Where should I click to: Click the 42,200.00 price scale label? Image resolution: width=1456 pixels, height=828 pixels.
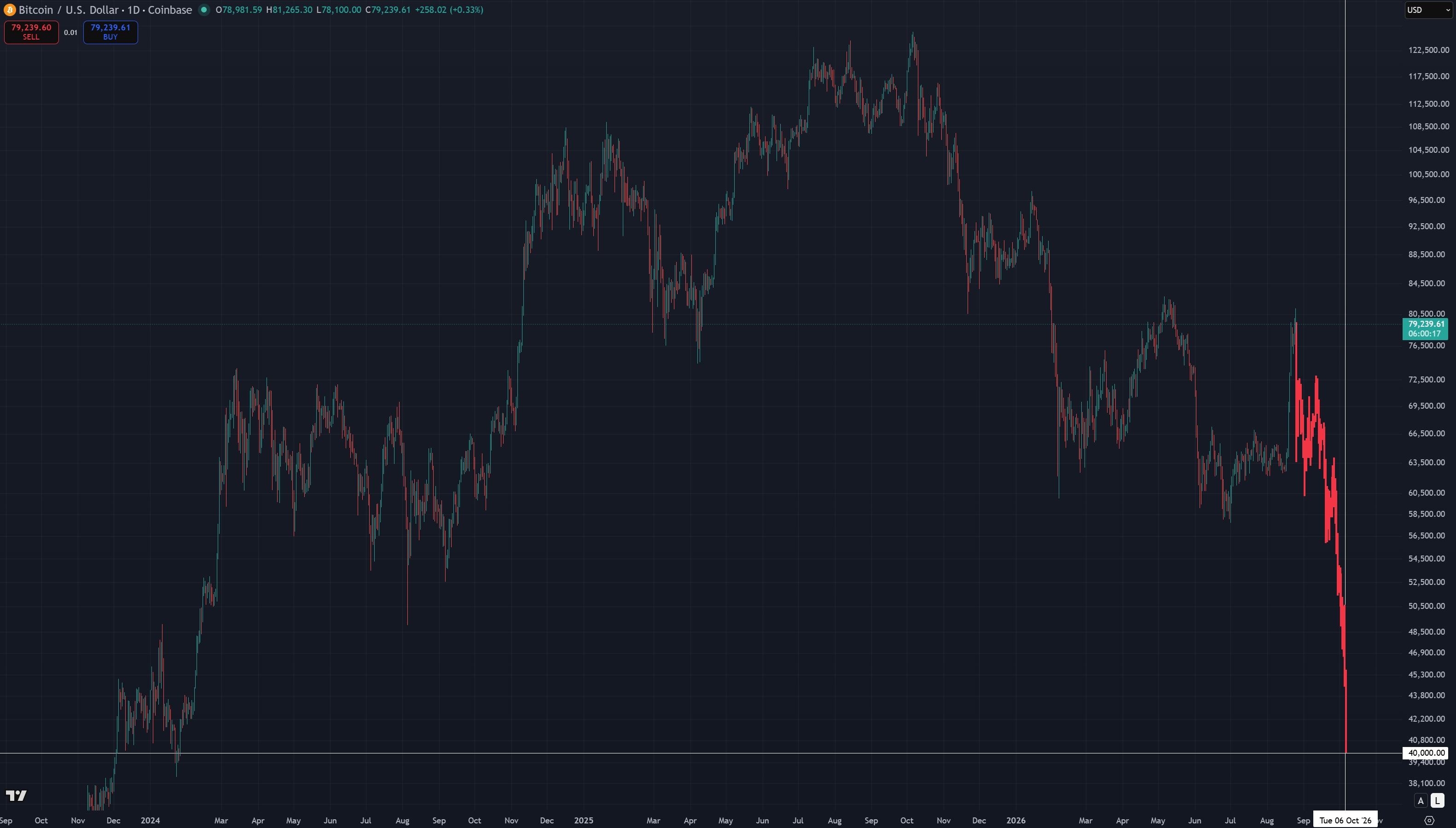coord(1427,718)
